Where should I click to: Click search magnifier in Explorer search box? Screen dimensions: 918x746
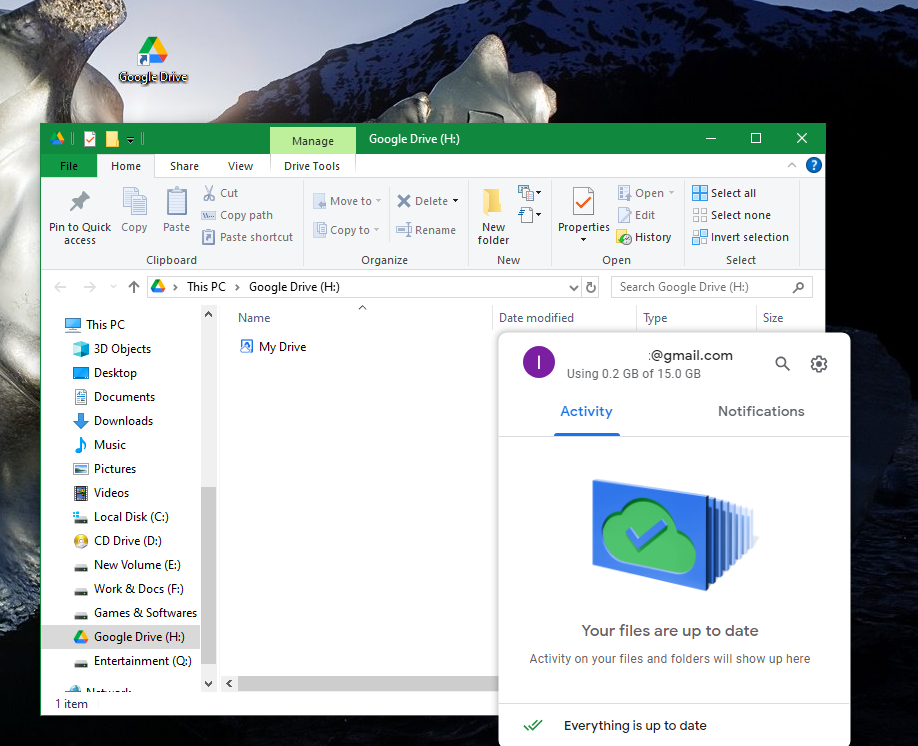(x=798, y=287)
